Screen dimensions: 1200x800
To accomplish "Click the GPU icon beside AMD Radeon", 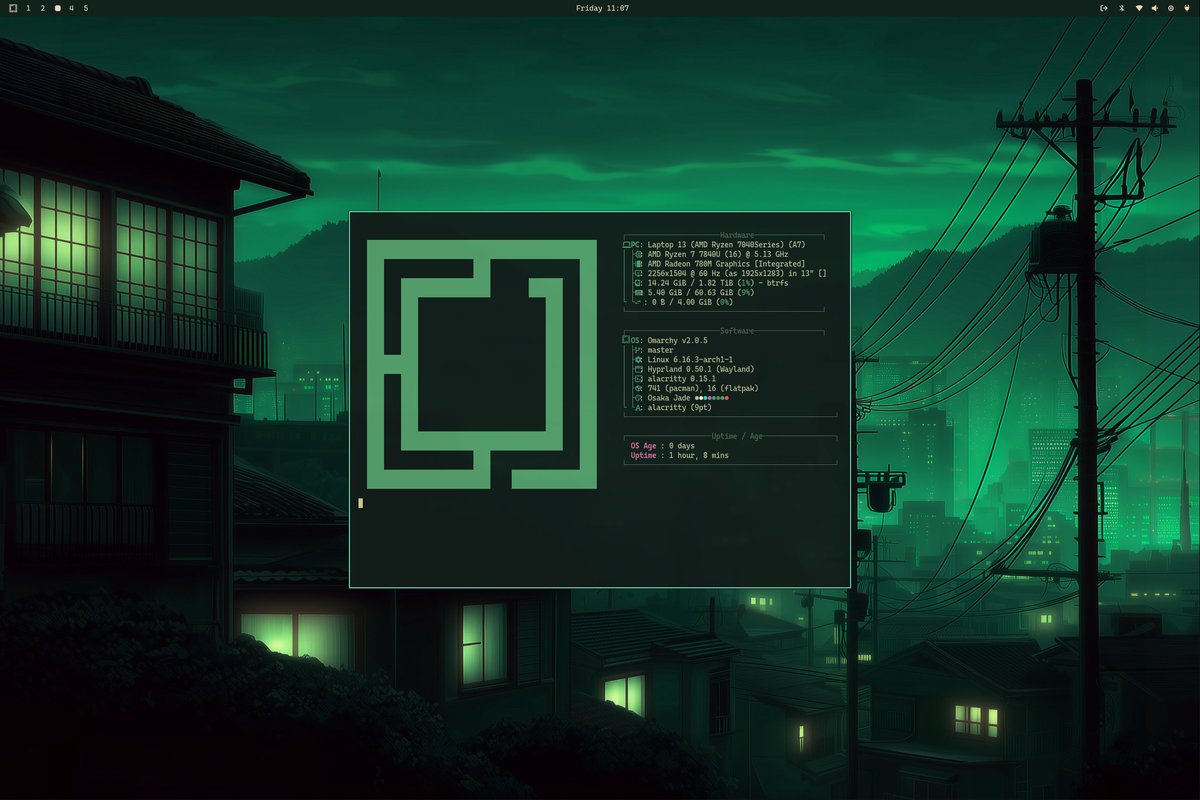I will 639,264.
